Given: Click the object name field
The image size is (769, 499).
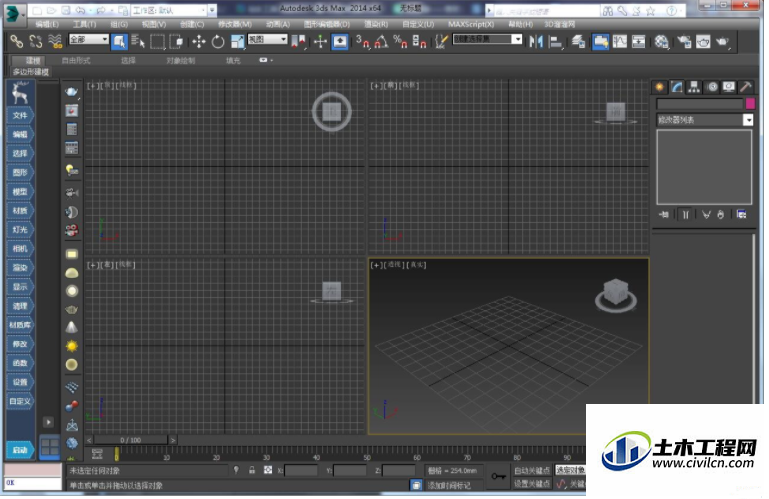Looking at the screenshot, I should [x=700, y=104].
